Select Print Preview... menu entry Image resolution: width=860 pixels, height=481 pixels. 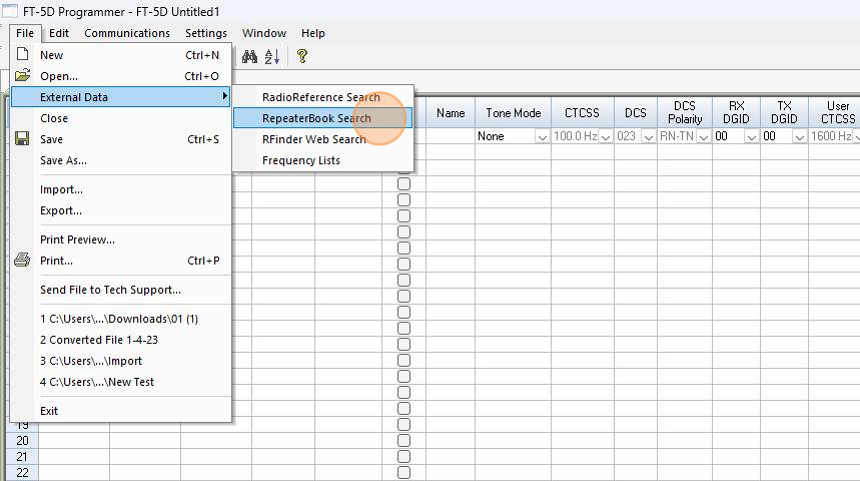(x=121, y=239)
